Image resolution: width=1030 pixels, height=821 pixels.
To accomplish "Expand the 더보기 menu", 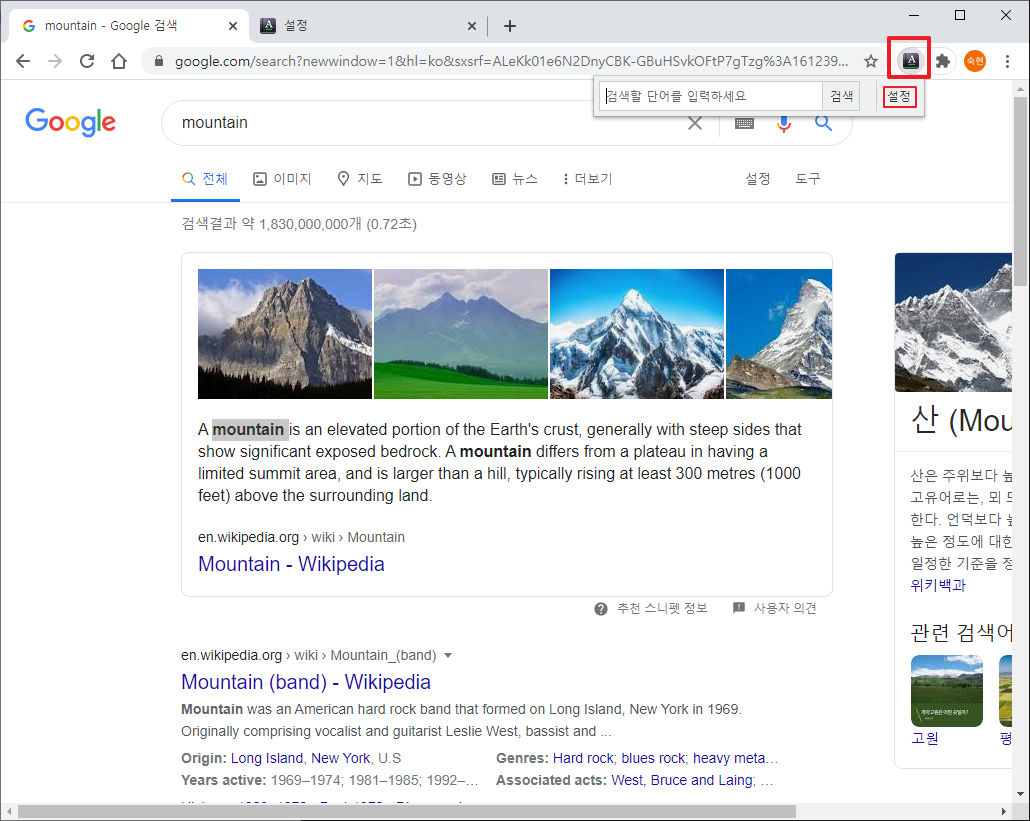I will coord(587,179).
